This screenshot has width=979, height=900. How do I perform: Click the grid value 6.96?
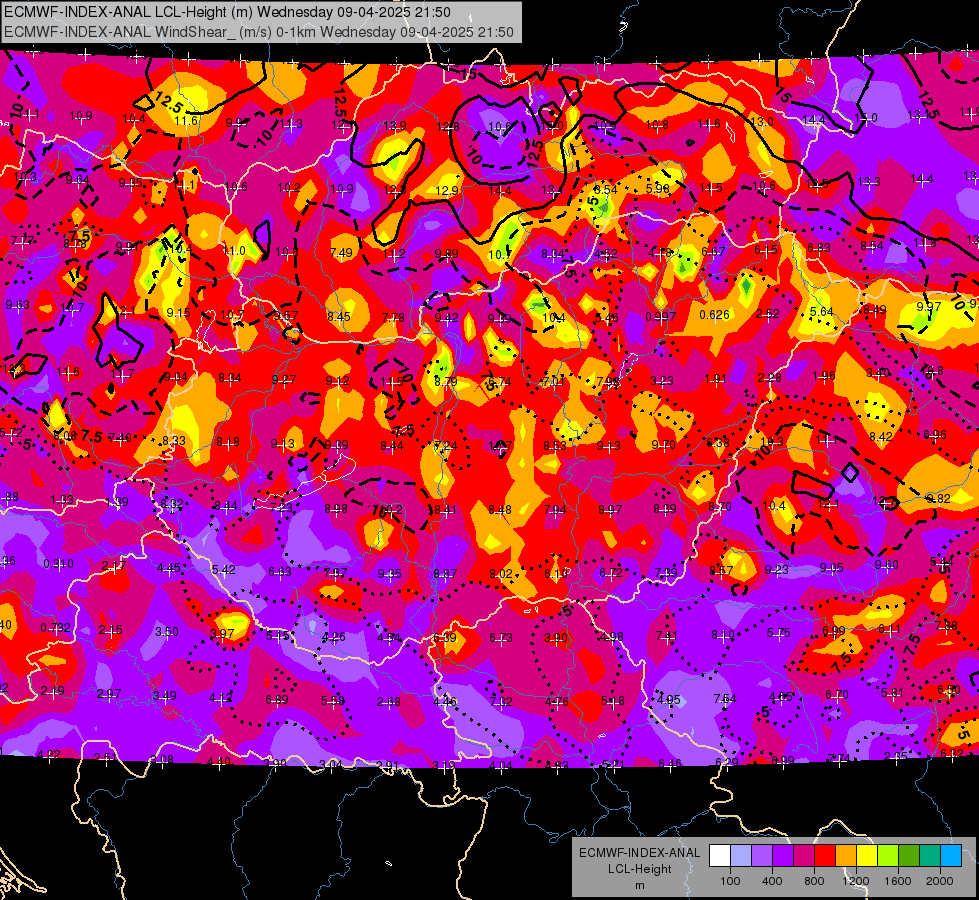pyautogui.click(x=935, y=435)
